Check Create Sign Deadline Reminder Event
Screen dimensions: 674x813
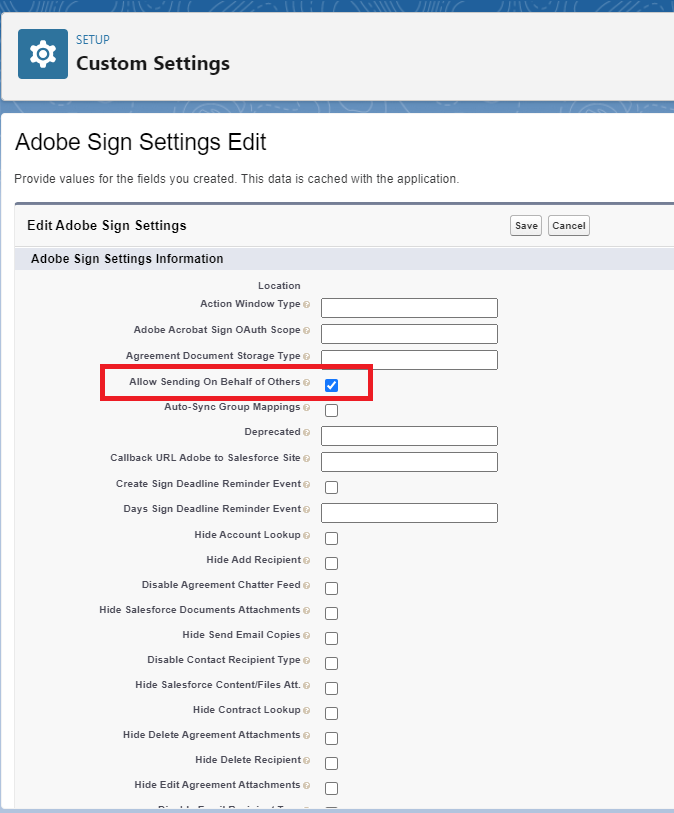(331, 487)
